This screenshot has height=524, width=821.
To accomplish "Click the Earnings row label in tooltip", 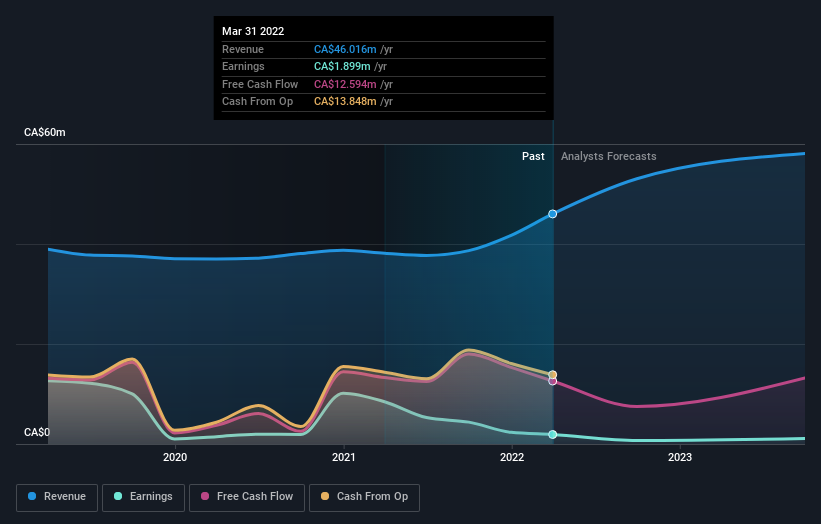I will coord(243,66).
